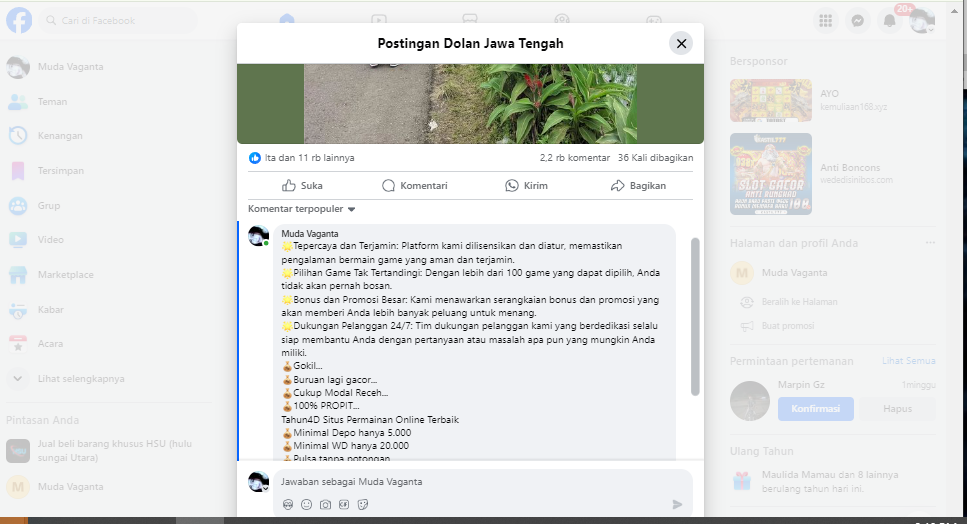Open the Komentar terpopuler sort dropdown
The width and height of the screenshot is (967, 524).
(x=302, y=209)
